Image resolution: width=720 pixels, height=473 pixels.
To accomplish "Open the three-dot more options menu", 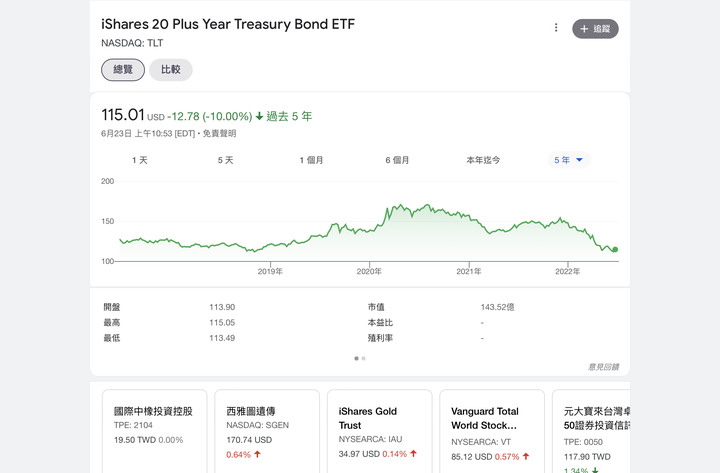I will pyautogui.click(x=556, y=28).
